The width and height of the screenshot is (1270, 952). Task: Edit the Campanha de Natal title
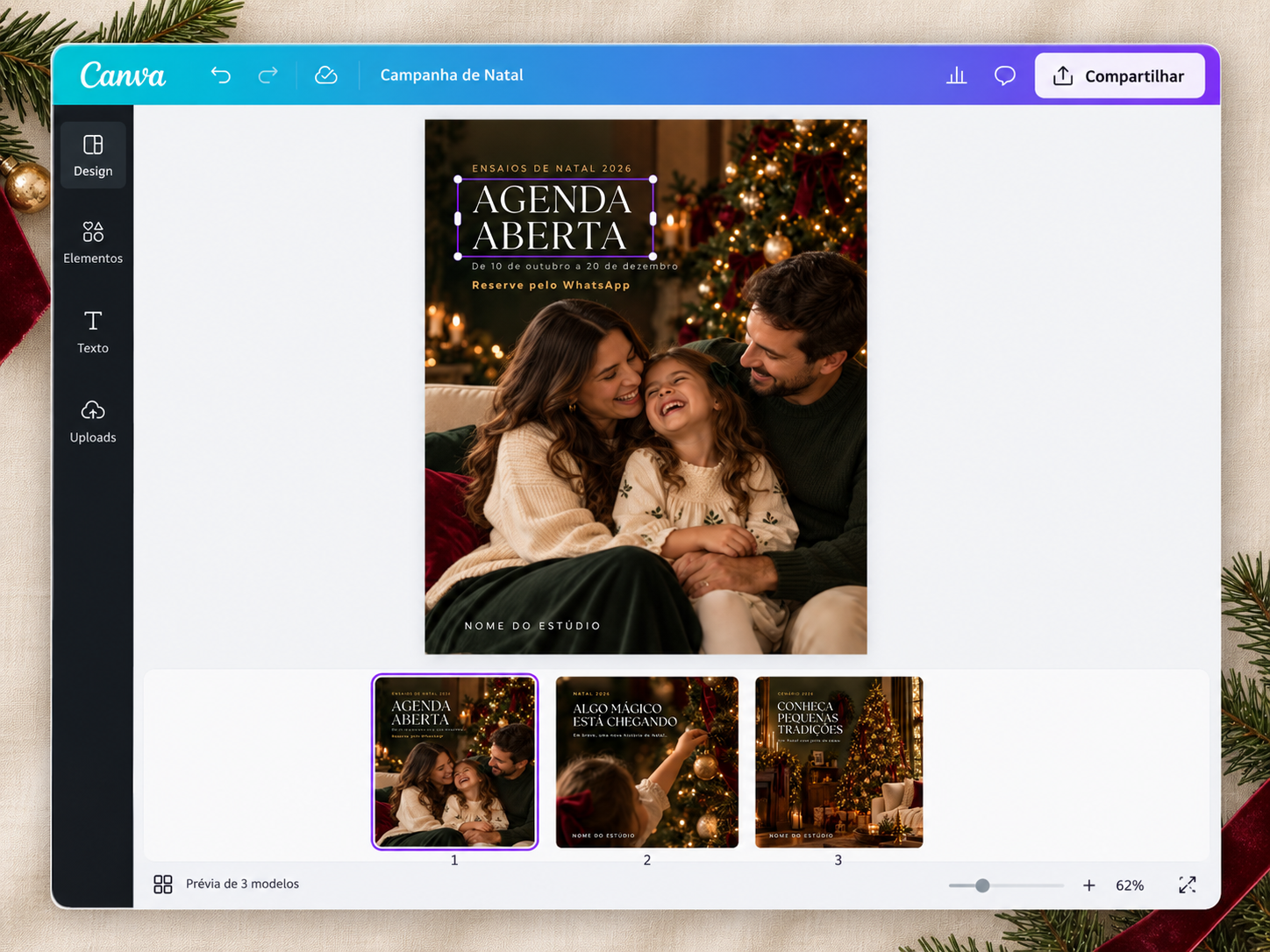pos(452,75)
